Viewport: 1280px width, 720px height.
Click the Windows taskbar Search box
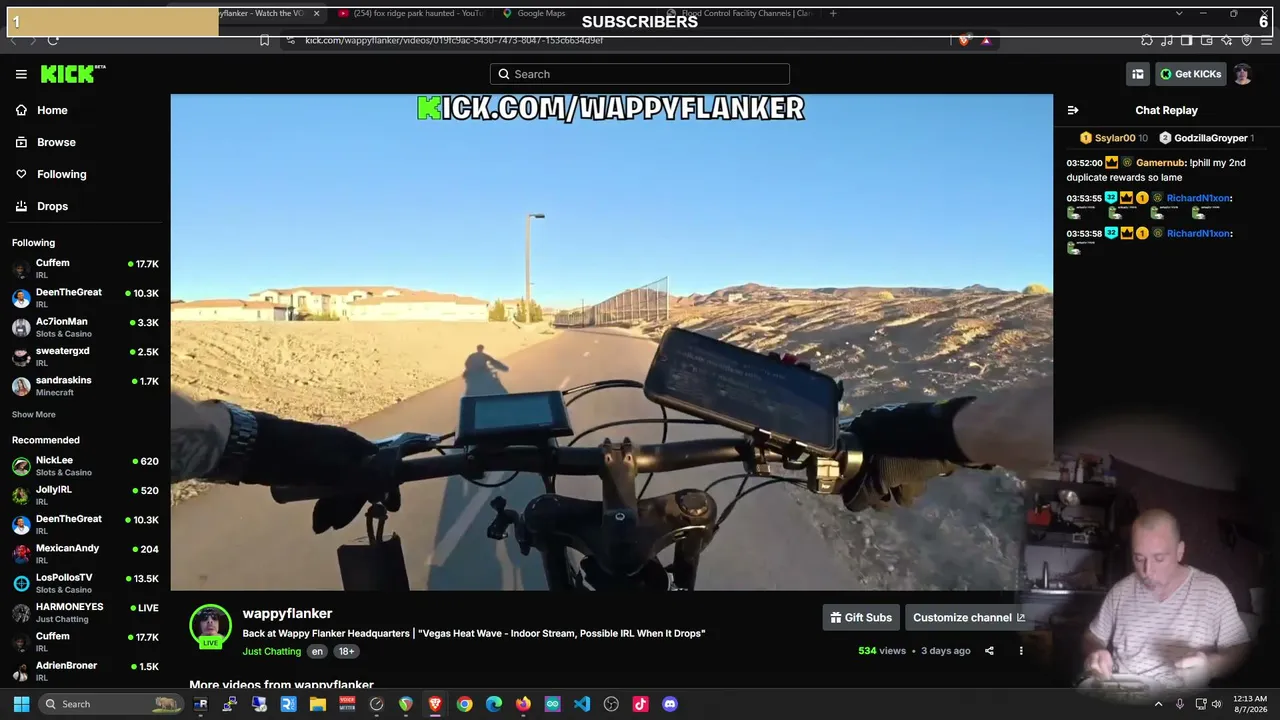[113, 704]
